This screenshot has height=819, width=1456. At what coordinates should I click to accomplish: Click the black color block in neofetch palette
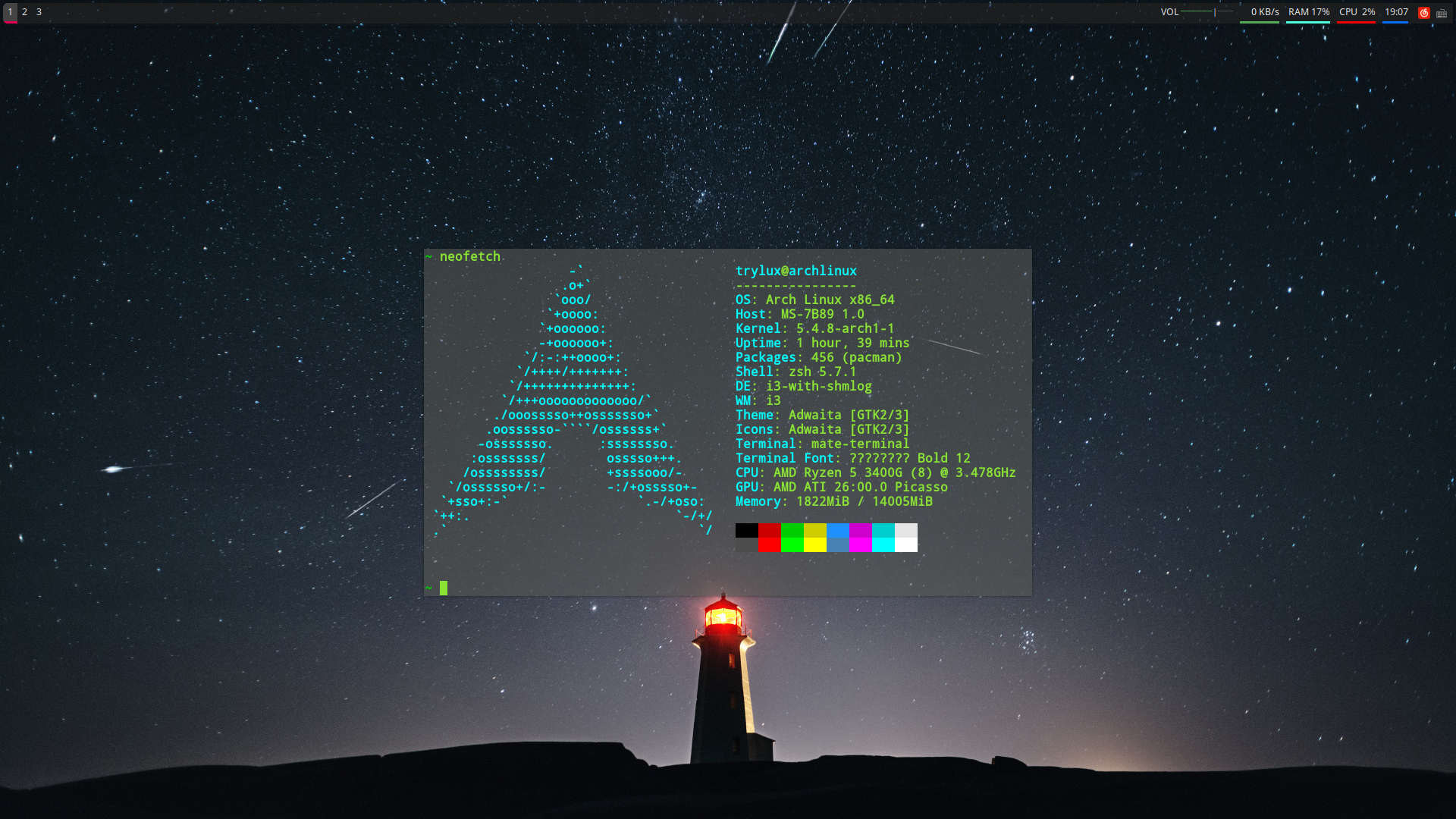(746, 530)
